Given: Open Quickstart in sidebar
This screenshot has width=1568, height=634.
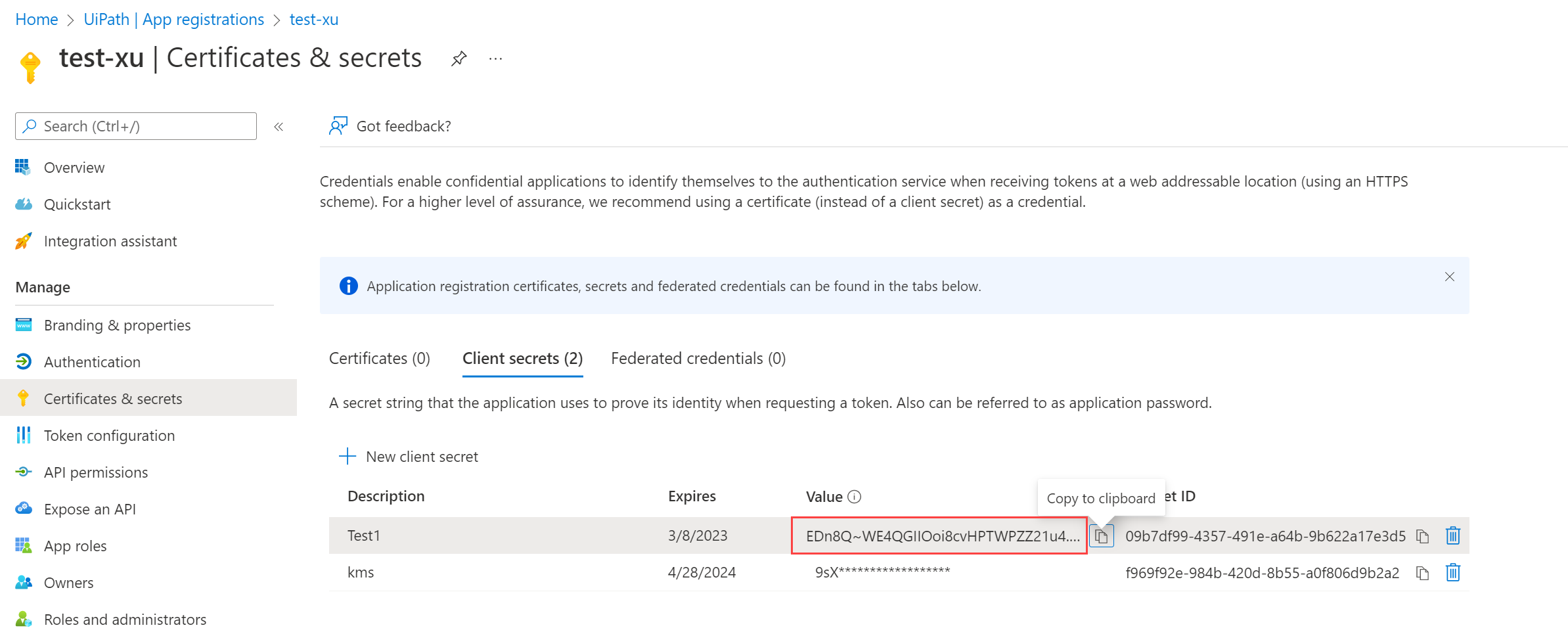Looking at the screenshot, I should (77, 204).
